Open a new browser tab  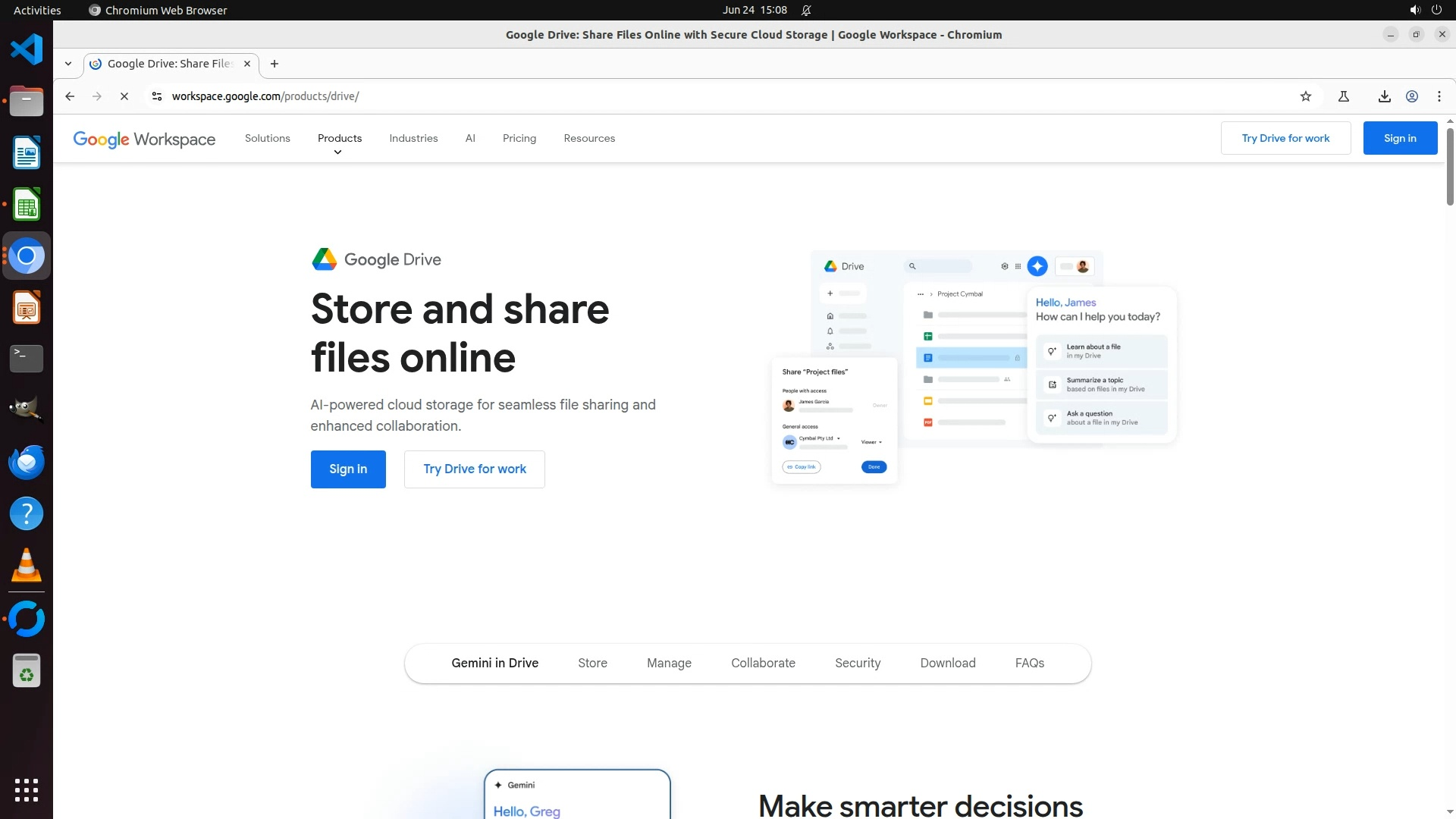[x=275, y=64]
